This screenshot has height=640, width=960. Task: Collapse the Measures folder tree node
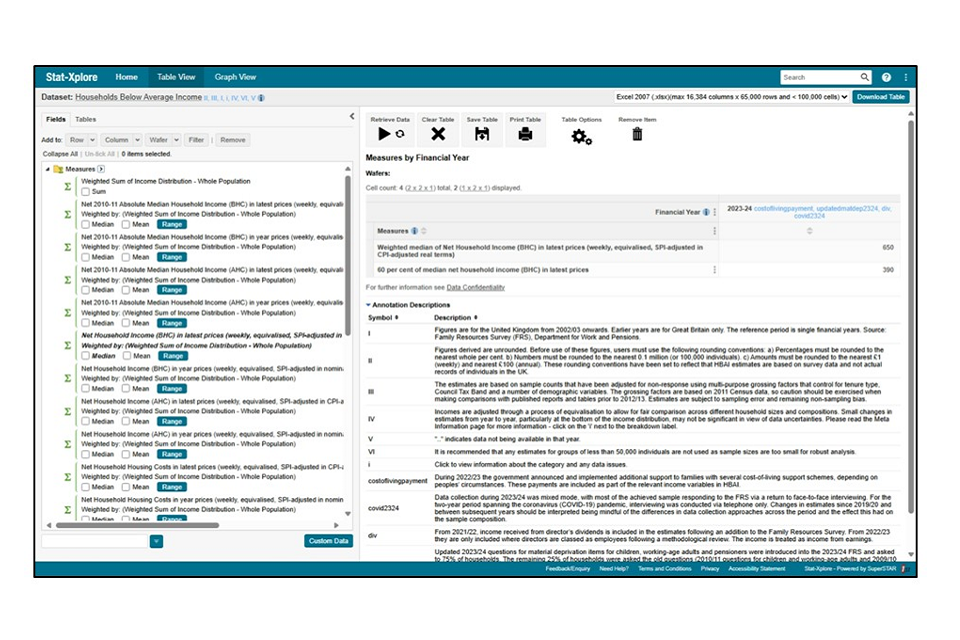pyautogui.click(x=47, y=169)
